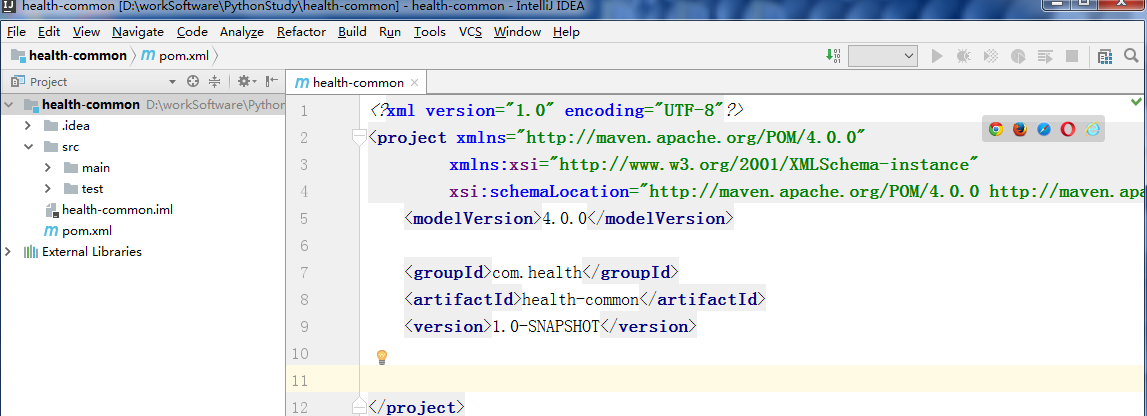
Task: Click Scroll from Source crosshair icon
Action: [x=193, y=81]
